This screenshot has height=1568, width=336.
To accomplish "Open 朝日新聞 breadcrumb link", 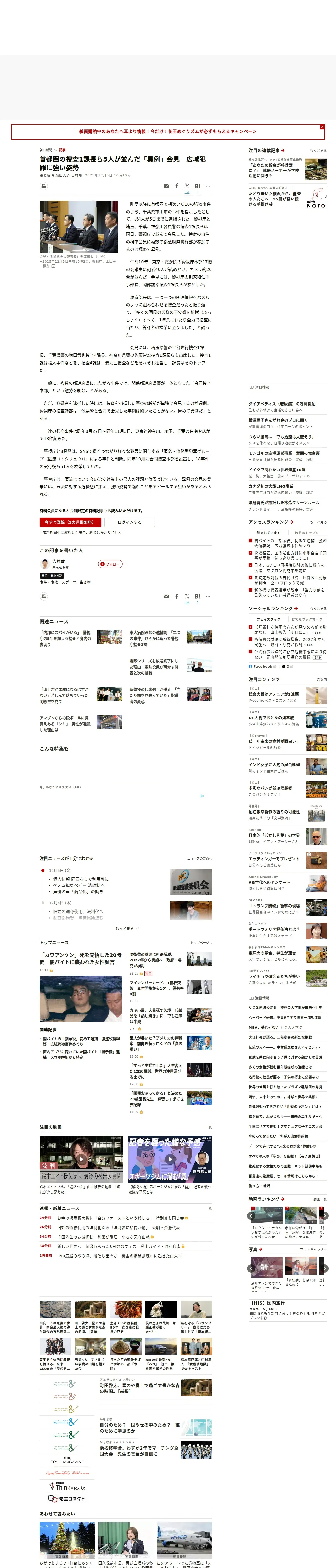I will (46, 150).
